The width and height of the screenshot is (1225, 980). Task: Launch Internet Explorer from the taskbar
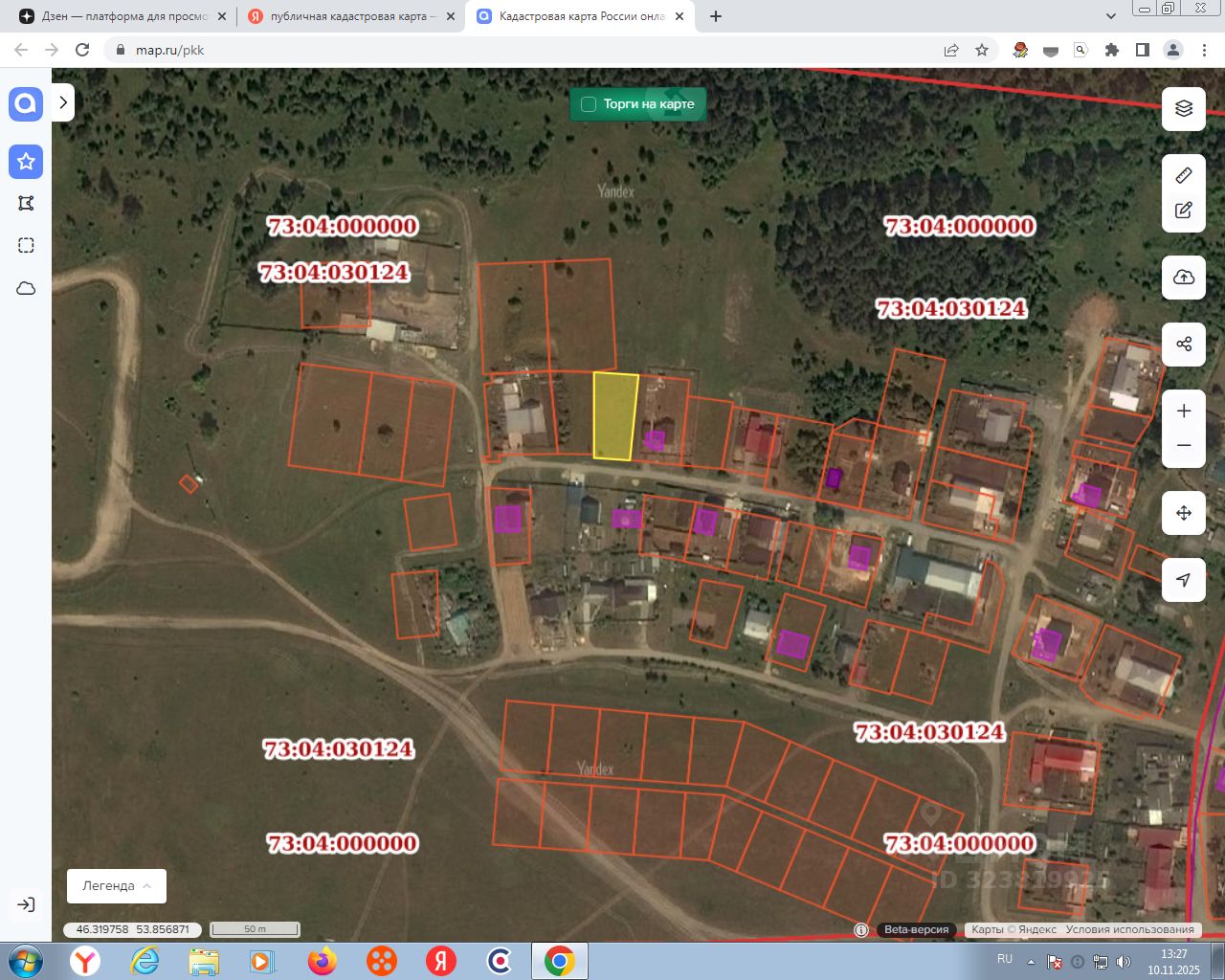pos(145,961)
